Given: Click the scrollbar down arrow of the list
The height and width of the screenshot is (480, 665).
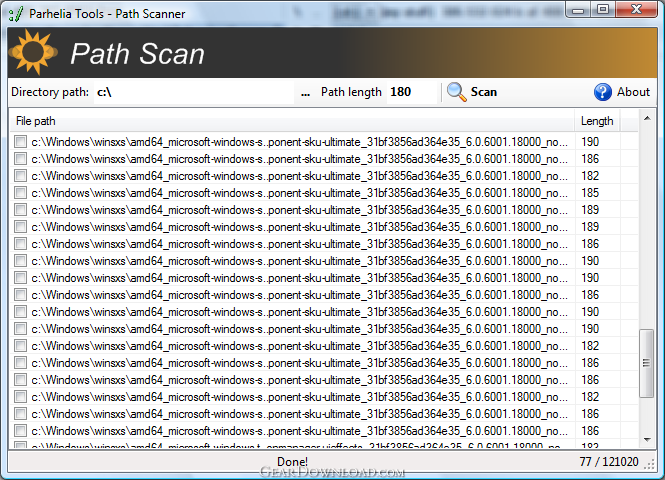Looking at the screenshot, I should tap(647, 440).
